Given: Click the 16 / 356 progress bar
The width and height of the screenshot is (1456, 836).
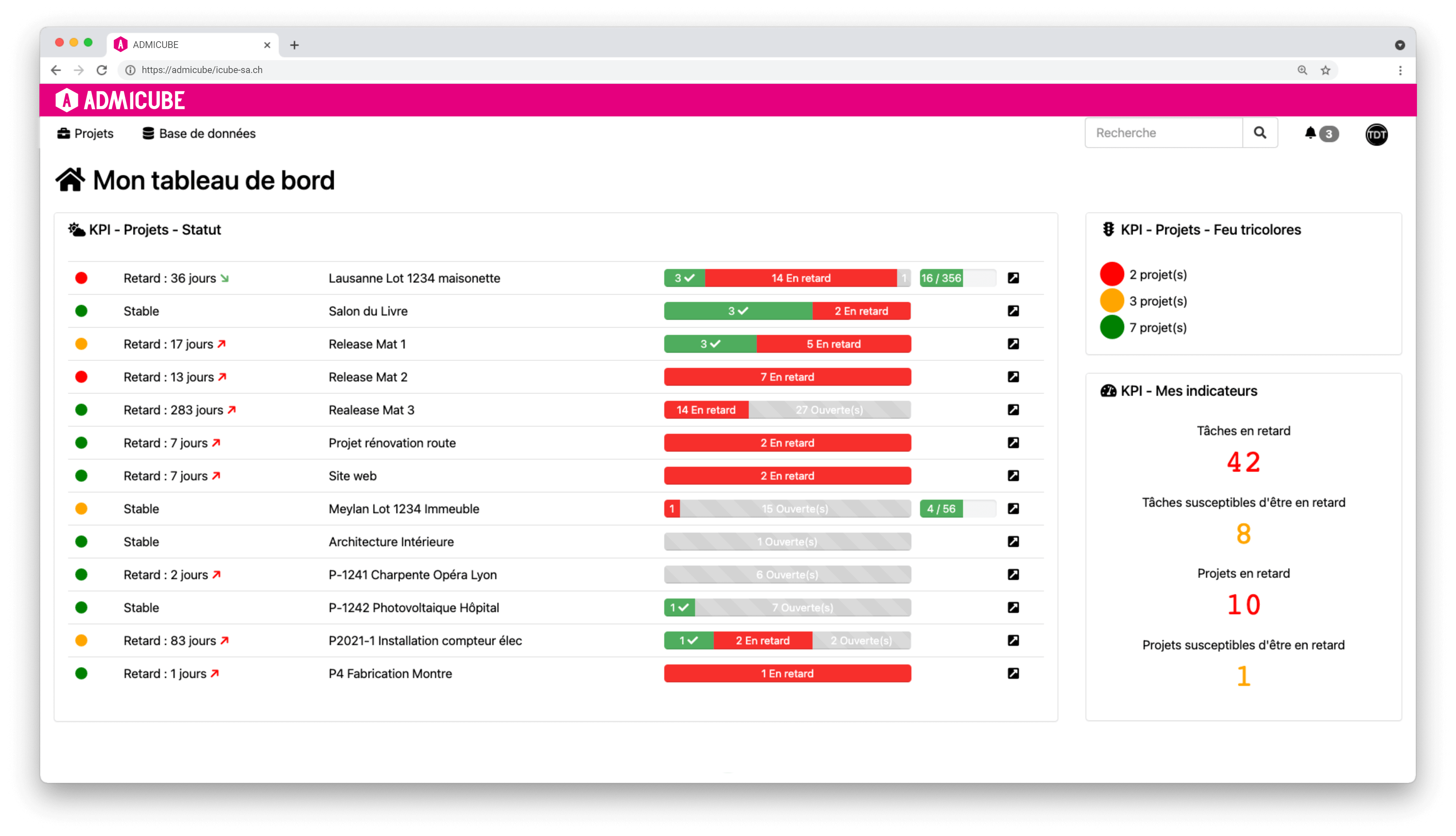Looking at the screenshot, I should 958,278.
